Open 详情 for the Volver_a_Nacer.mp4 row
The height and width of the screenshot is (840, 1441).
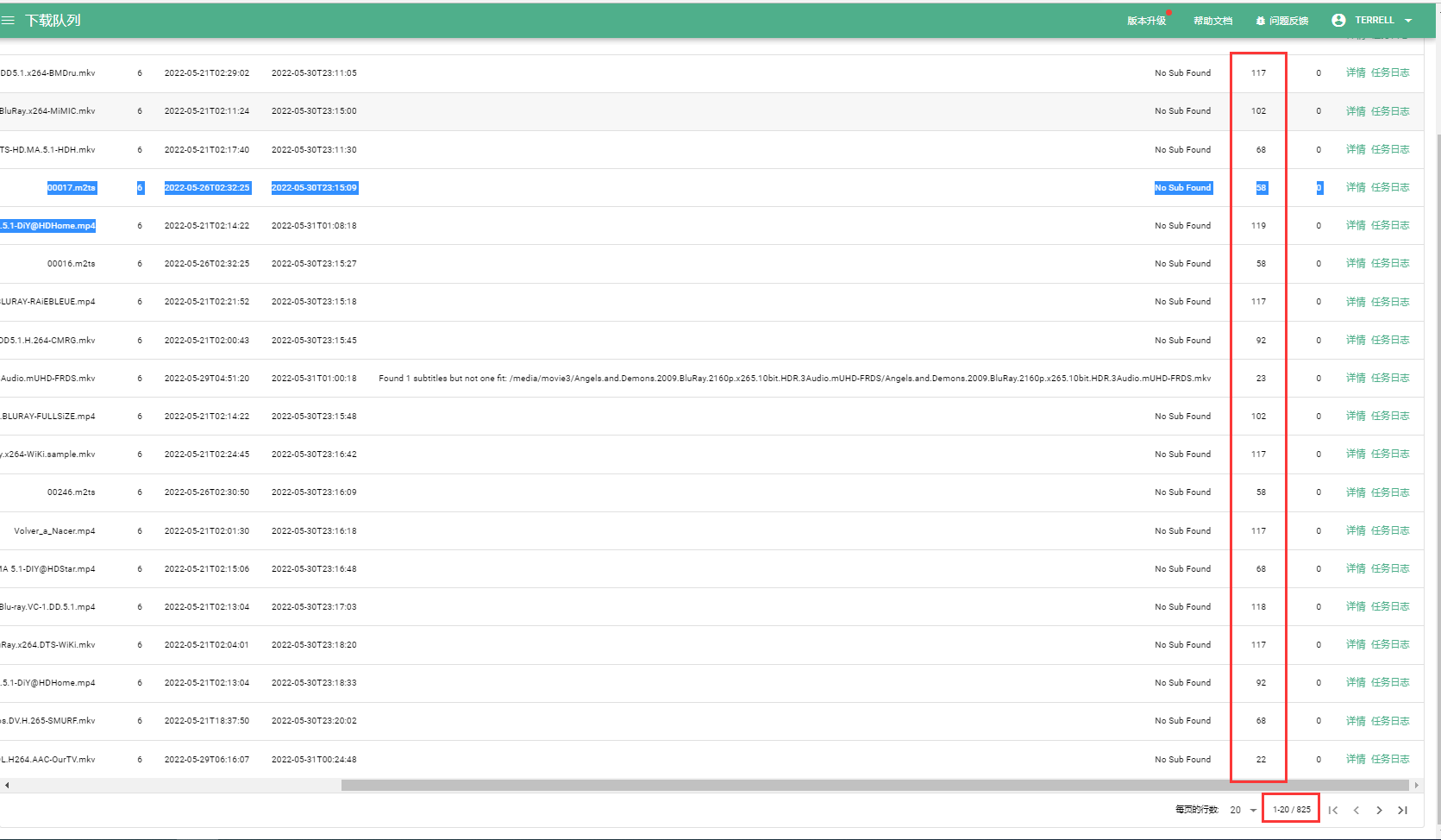[x=1356, y=530]
